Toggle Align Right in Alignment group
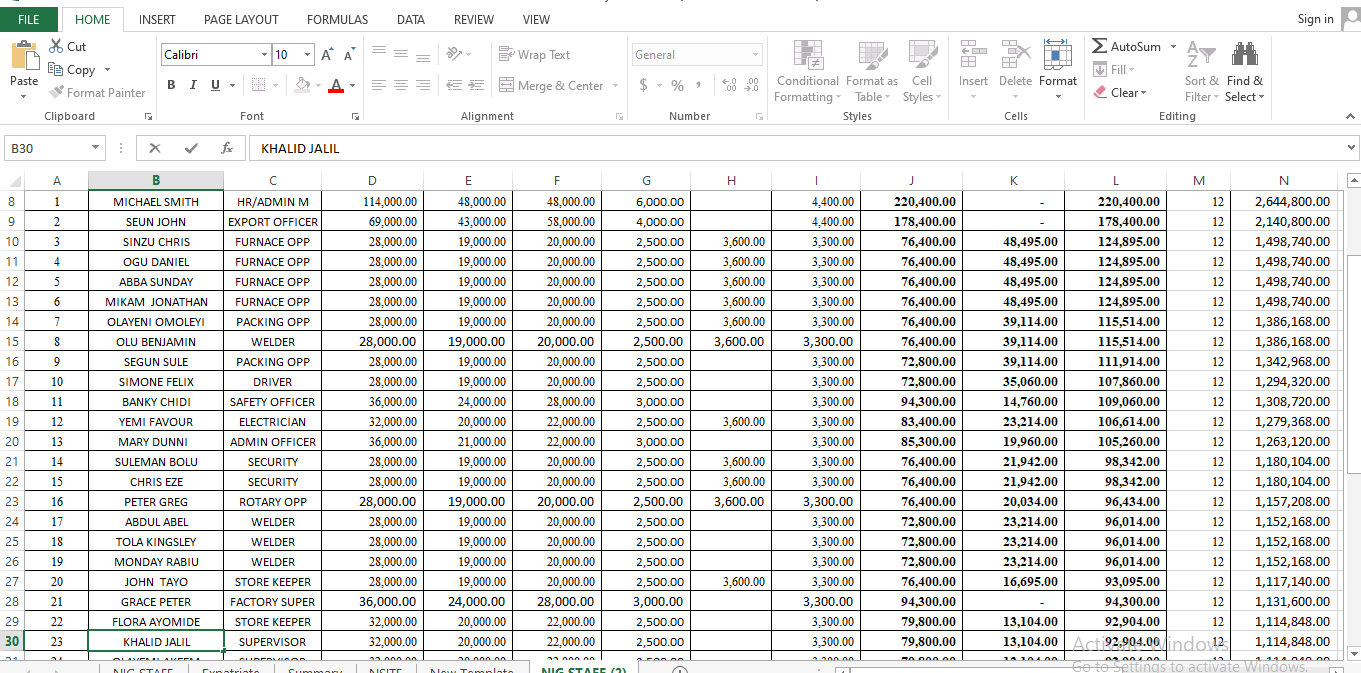This screenshot has height=673, width=1361. coord(423,86)
